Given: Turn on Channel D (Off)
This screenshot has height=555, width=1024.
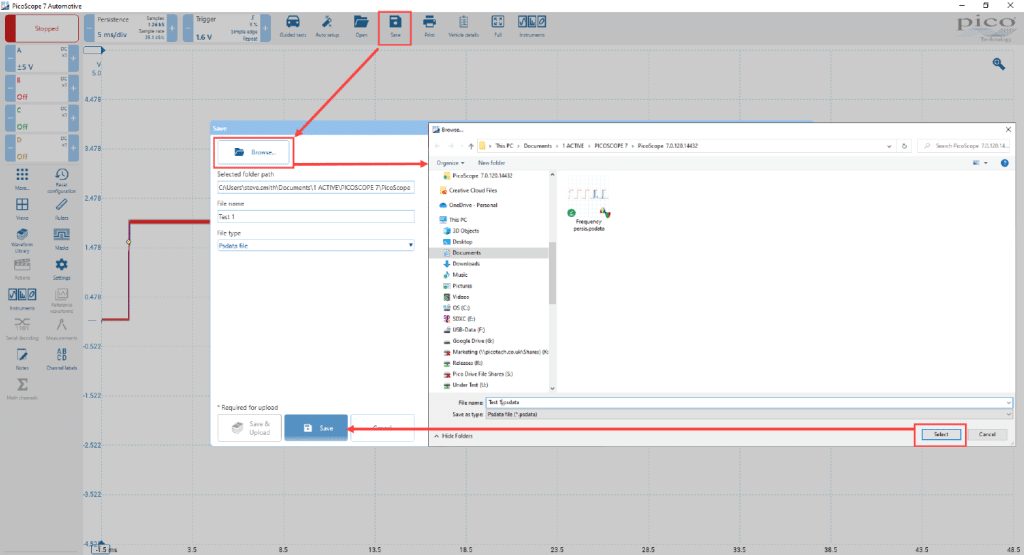Looking at the screenshot, I should [x=42, y=148].
